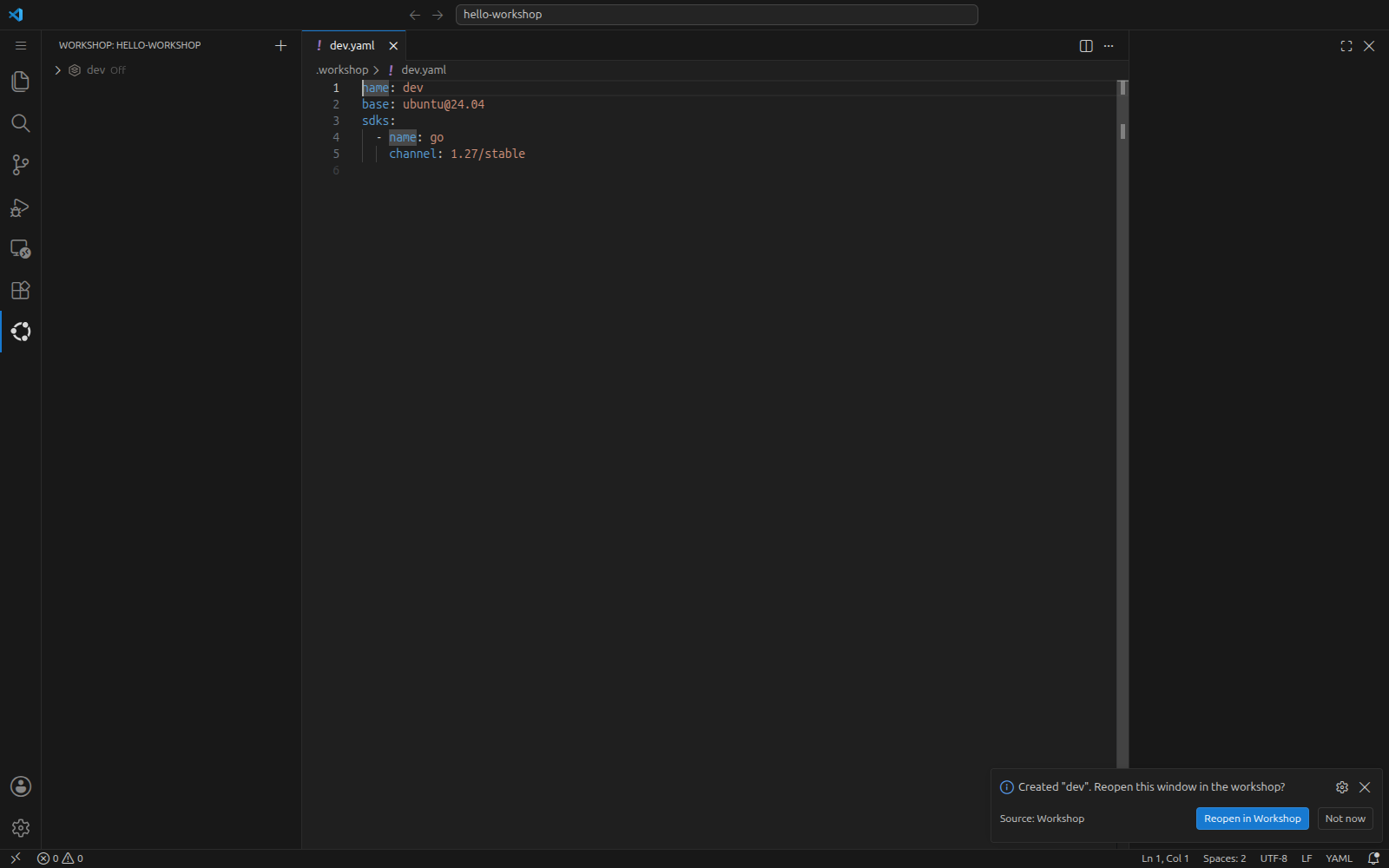
Task: Maximize the side panel size
Action: 1346,46
